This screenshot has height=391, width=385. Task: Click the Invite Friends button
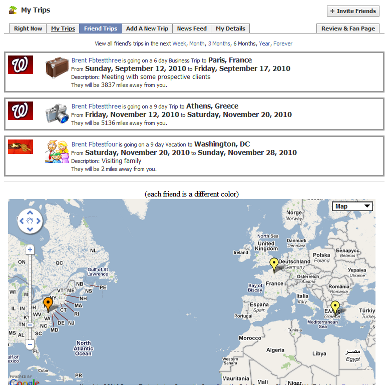[x=353, y=11]
